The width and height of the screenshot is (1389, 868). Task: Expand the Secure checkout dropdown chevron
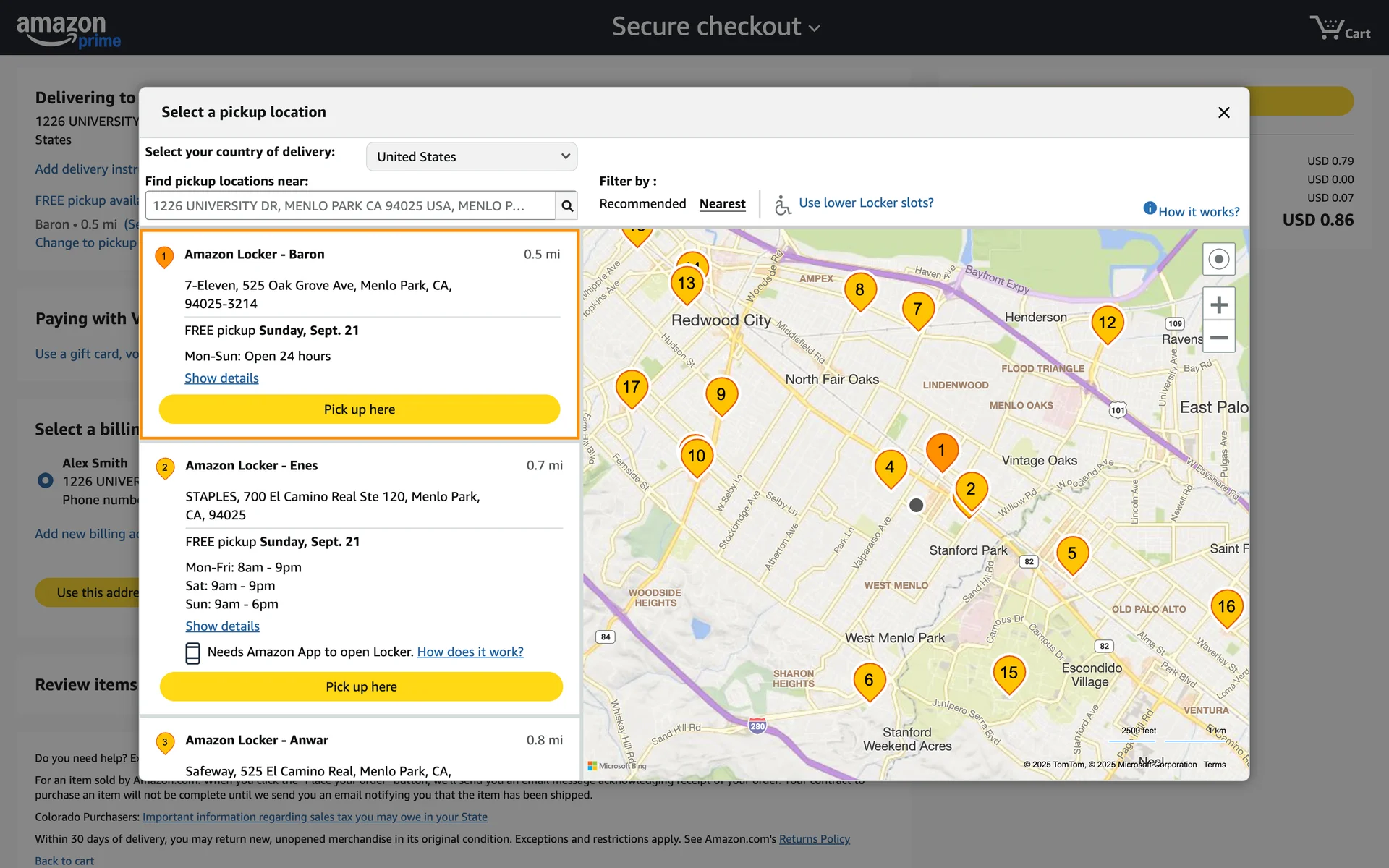pyautogui.click(x=815, y=29)
